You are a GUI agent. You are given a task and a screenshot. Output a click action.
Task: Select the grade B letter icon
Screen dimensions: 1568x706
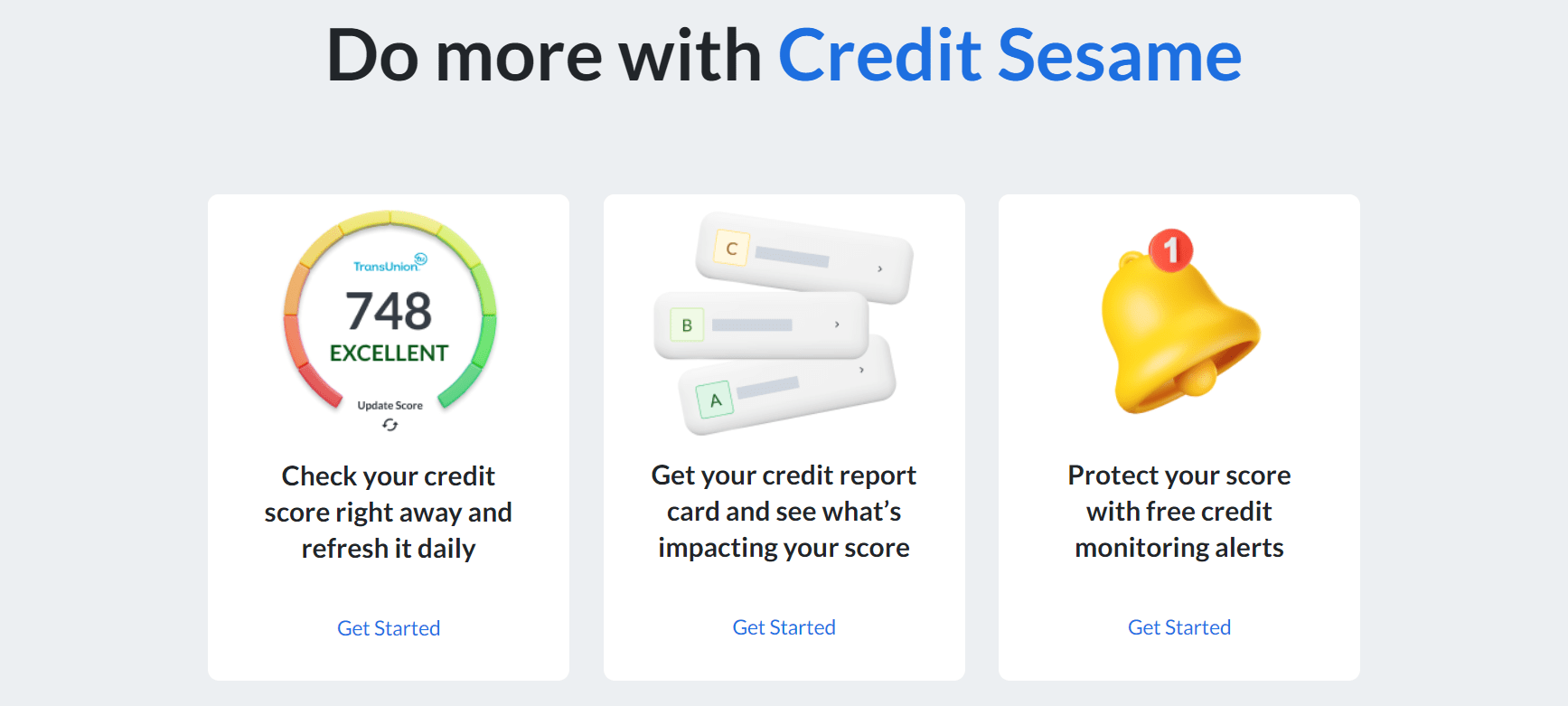click(x=687, y=325)
